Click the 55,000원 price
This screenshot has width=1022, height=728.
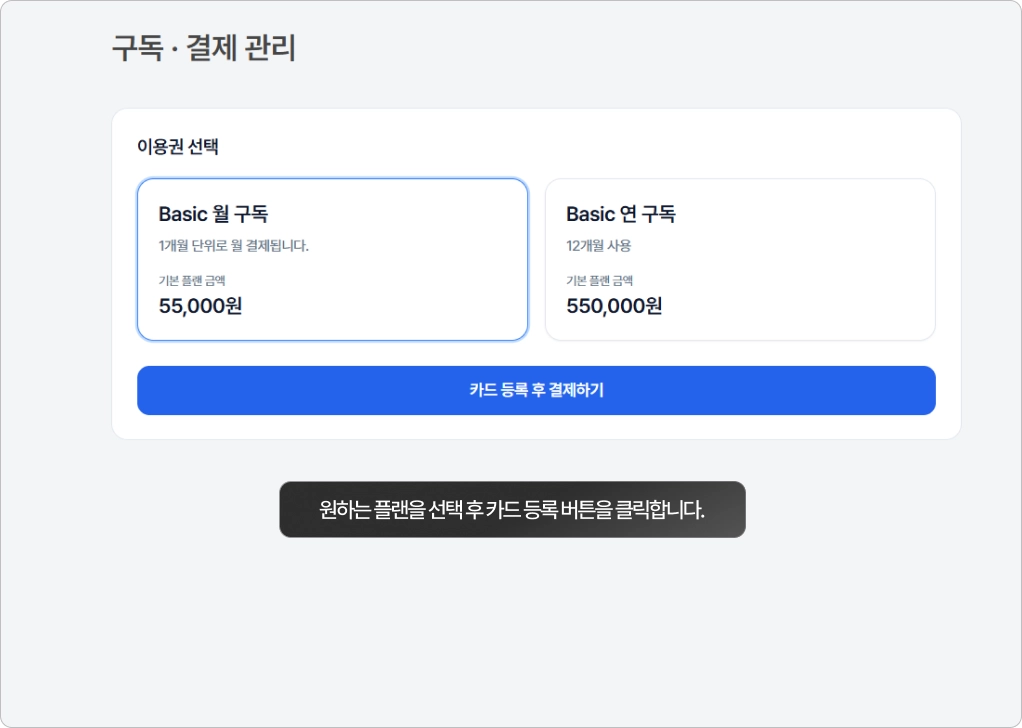(x=200, y=306)
